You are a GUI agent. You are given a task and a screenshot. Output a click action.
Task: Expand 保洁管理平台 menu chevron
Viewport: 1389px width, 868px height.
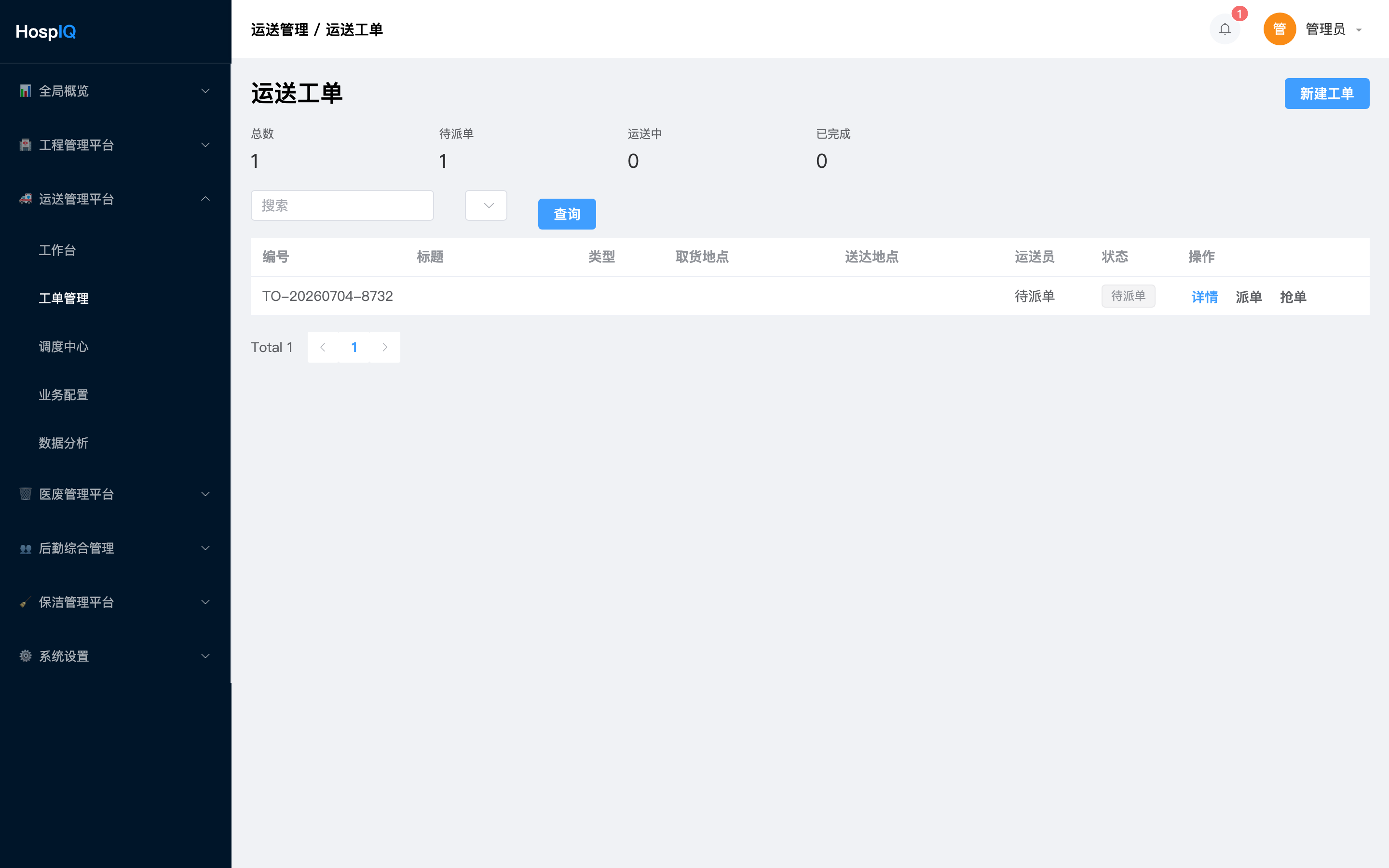click(205, 602)
